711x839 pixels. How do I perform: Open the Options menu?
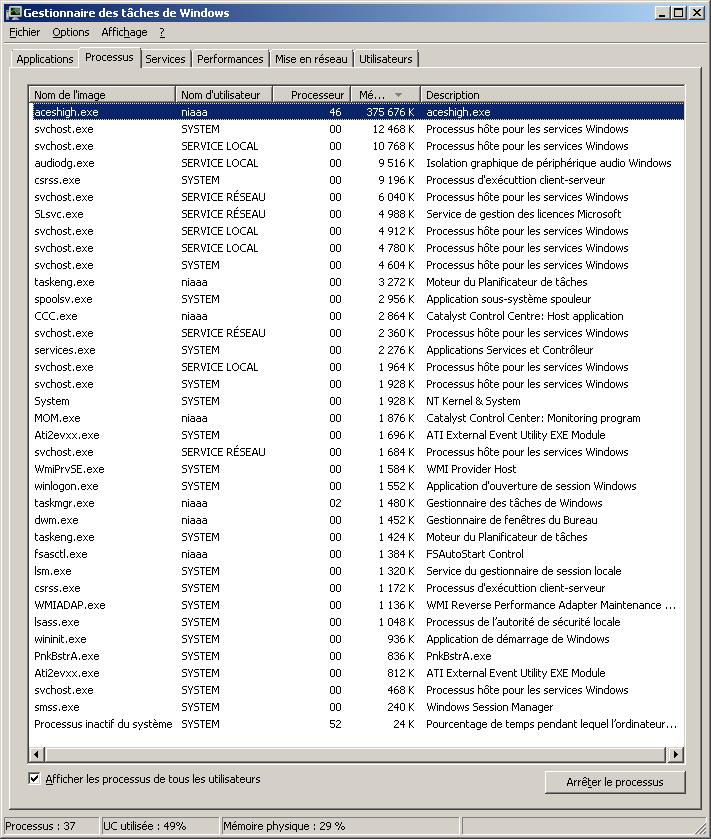[x=71, y=33]
